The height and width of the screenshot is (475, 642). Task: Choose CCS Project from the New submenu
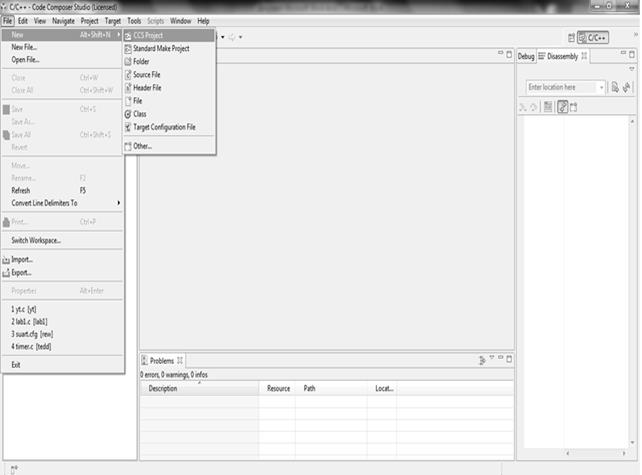[x=169, y=36]
